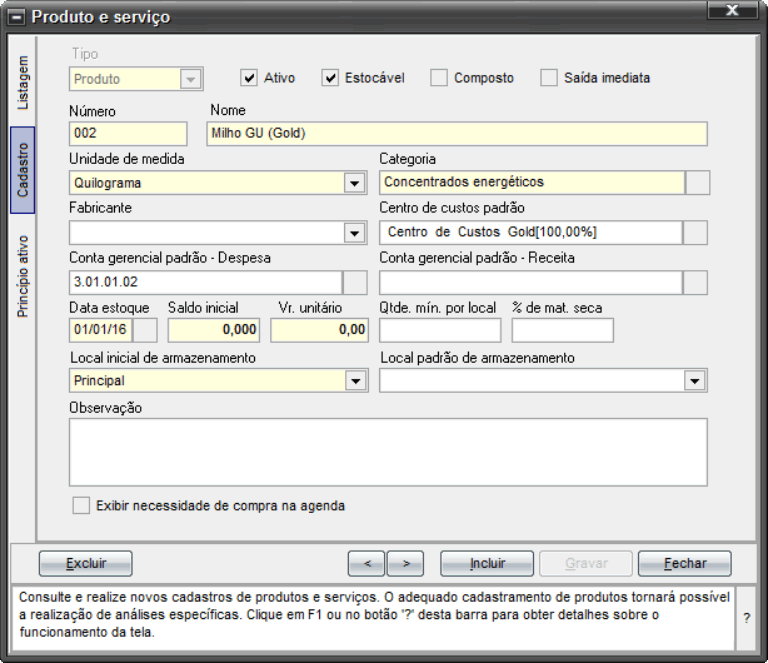The image size is (768, 663).
Task: Open the Conta gerencial Receita lookup button
Action: (695, 283)
